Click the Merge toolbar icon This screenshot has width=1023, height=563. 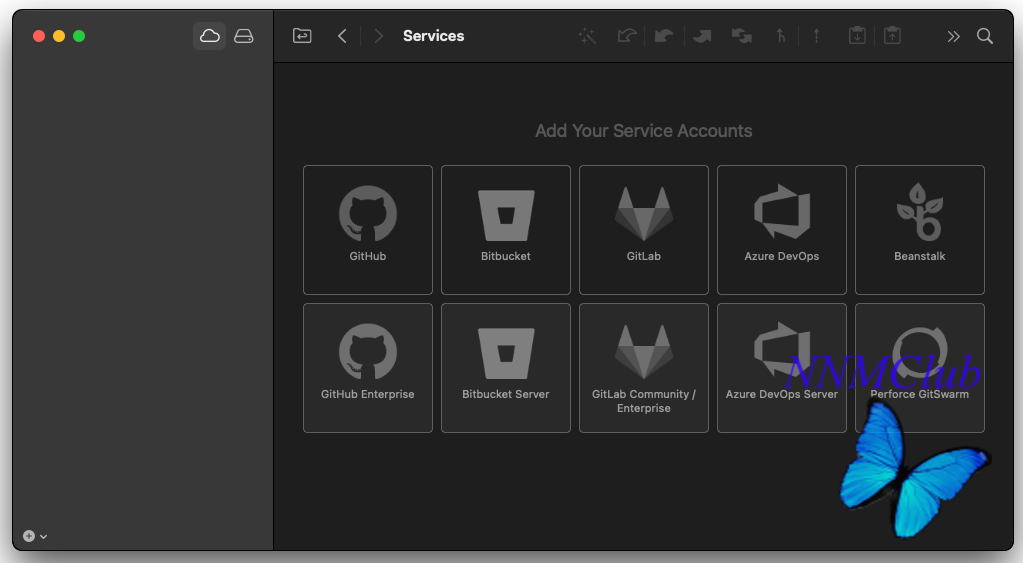pos(780,36)
